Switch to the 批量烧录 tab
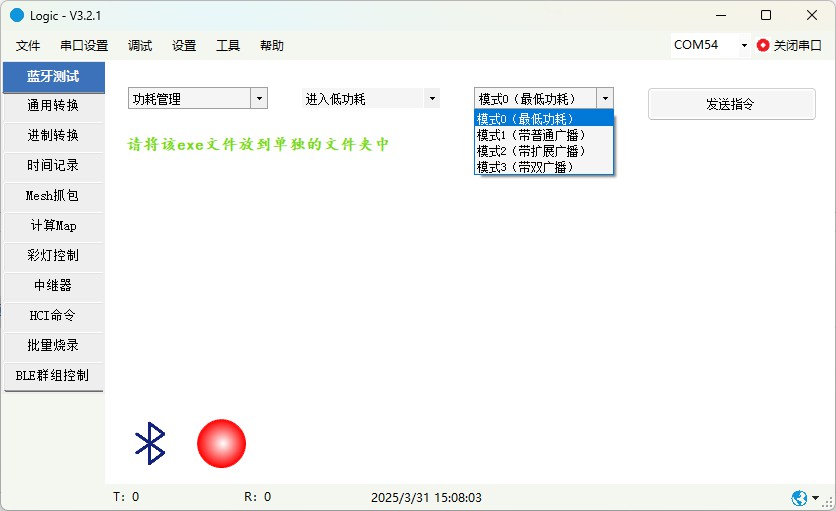The image size is (836, 511). 53,345
